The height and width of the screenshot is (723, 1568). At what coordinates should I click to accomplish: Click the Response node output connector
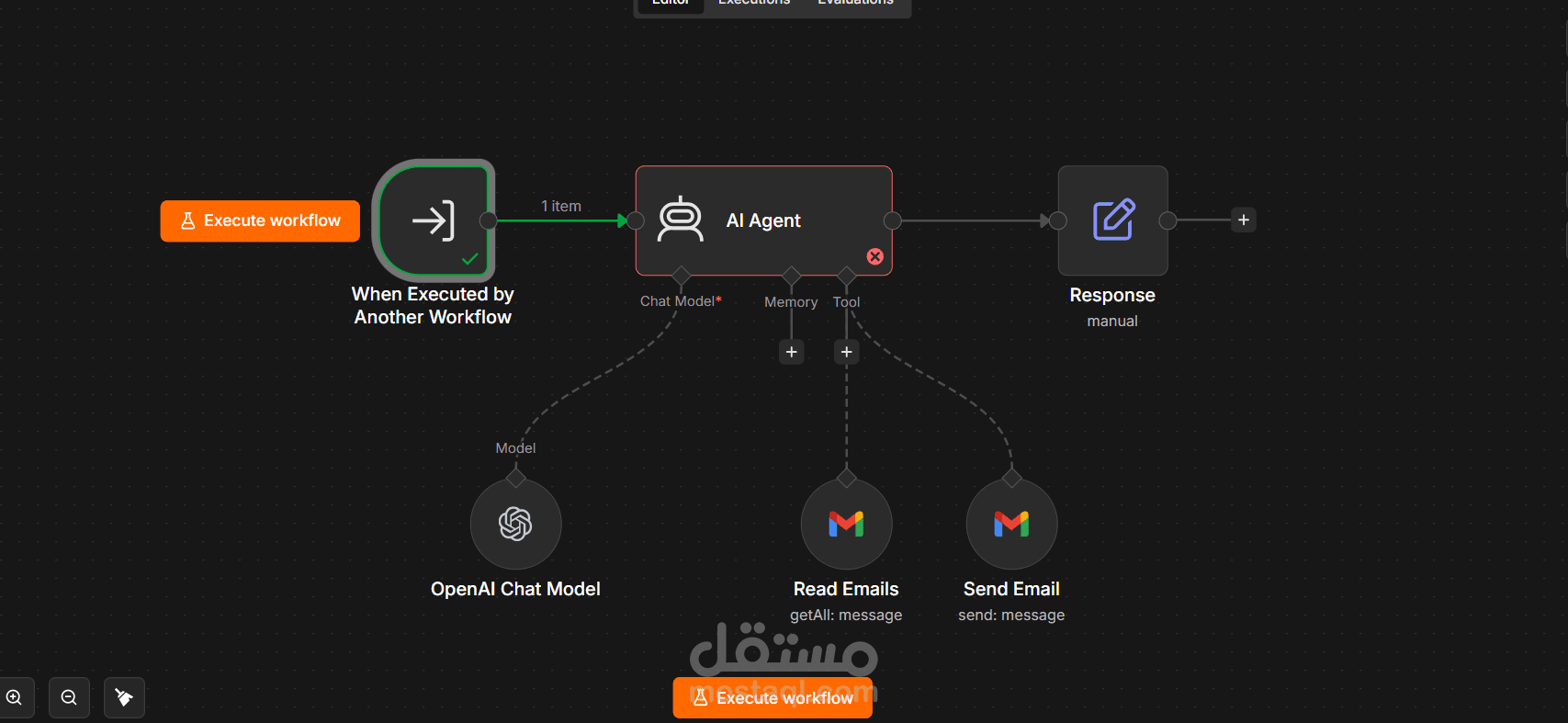1168,220
